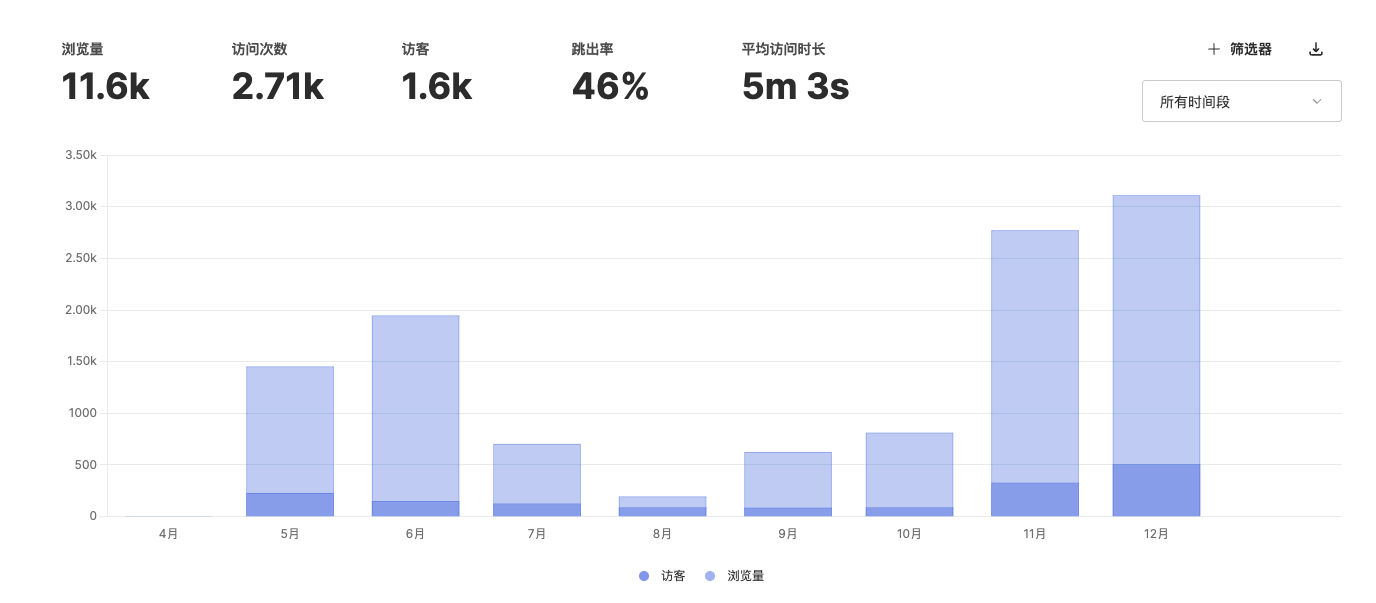Click the 12月 visitors dark bar segment

point(1156,490)
